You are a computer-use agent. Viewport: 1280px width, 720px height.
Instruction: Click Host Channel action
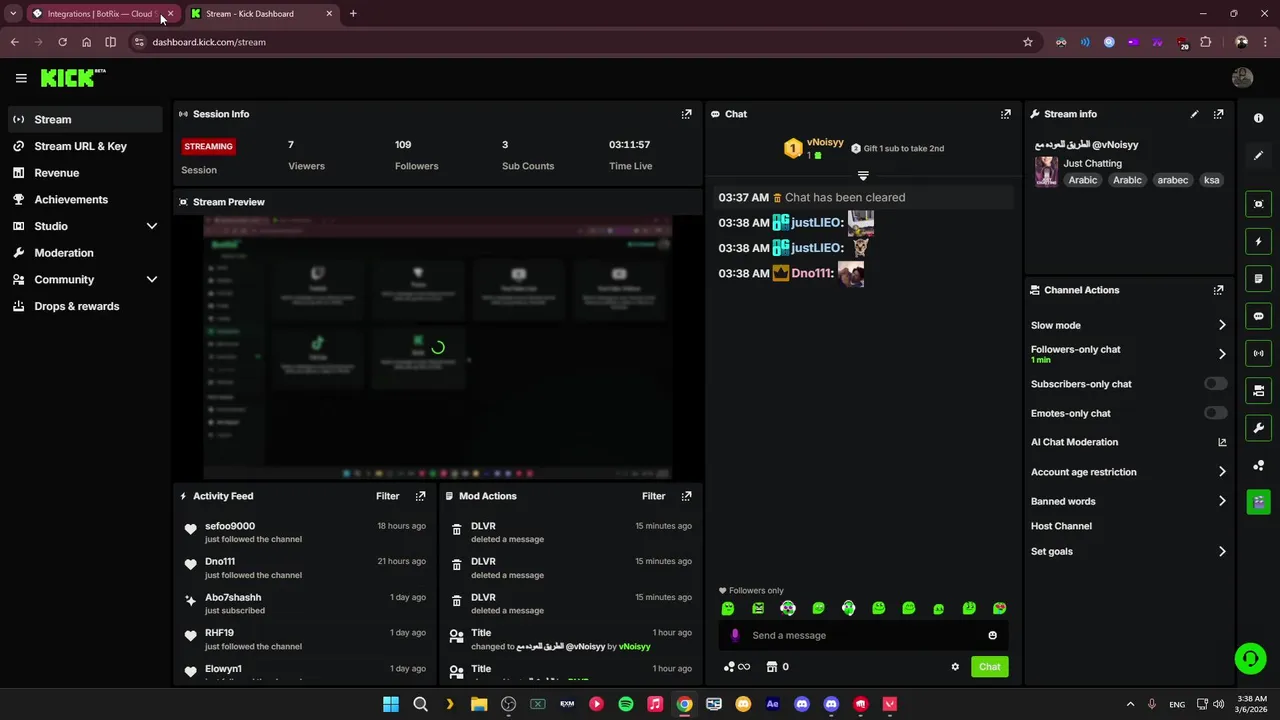click(x=1061, y=526)
